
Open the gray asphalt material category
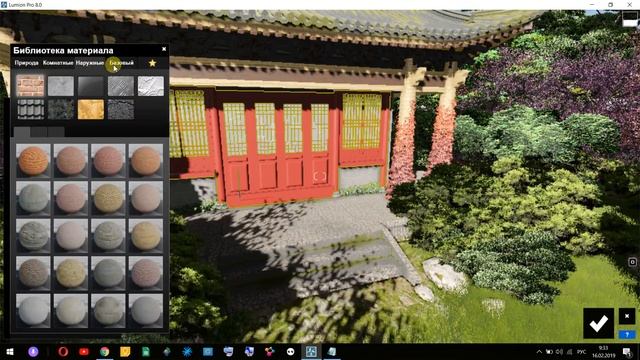click(121, 109)
